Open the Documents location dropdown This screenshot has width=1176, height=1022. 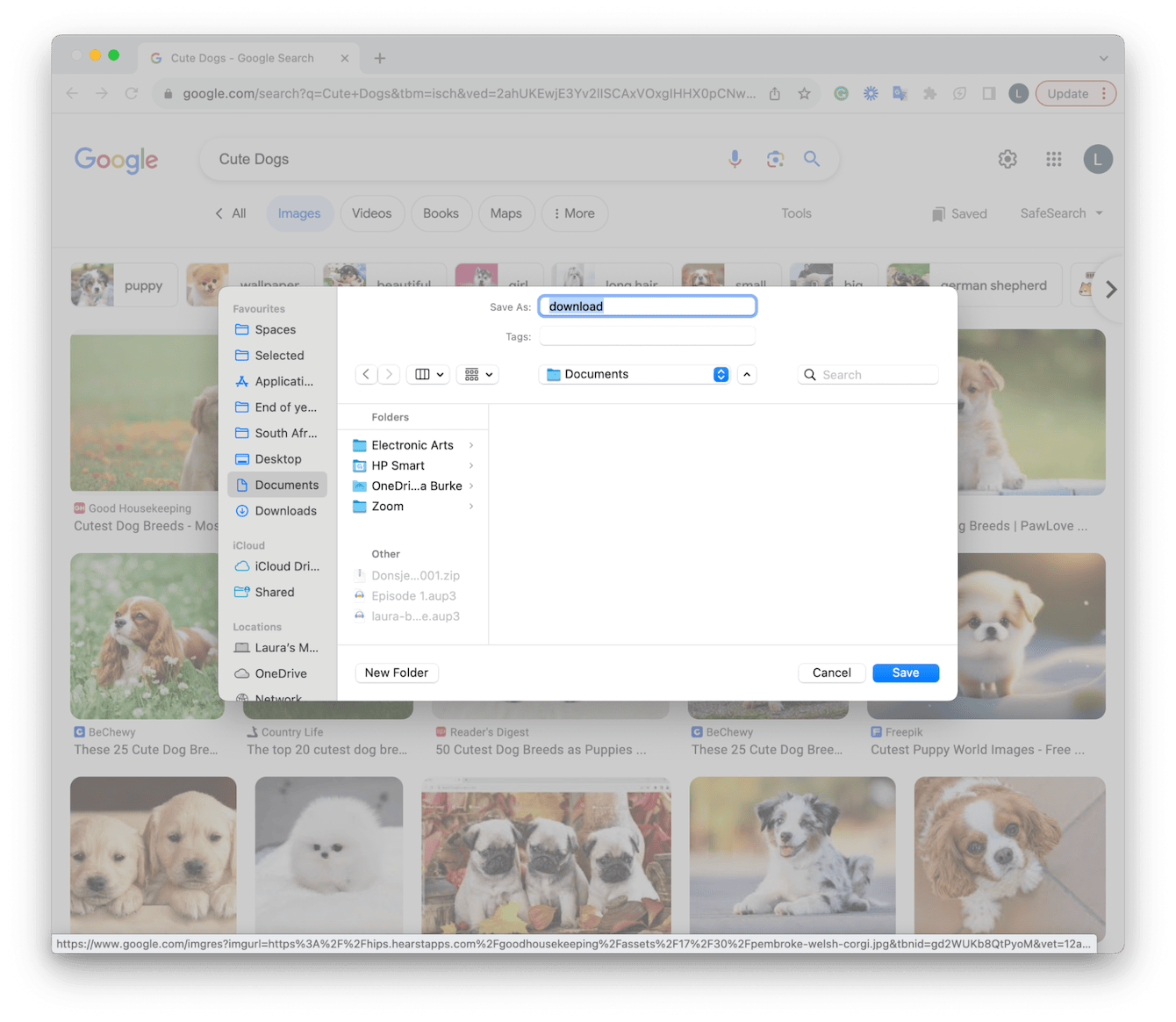tap(634, 374)
